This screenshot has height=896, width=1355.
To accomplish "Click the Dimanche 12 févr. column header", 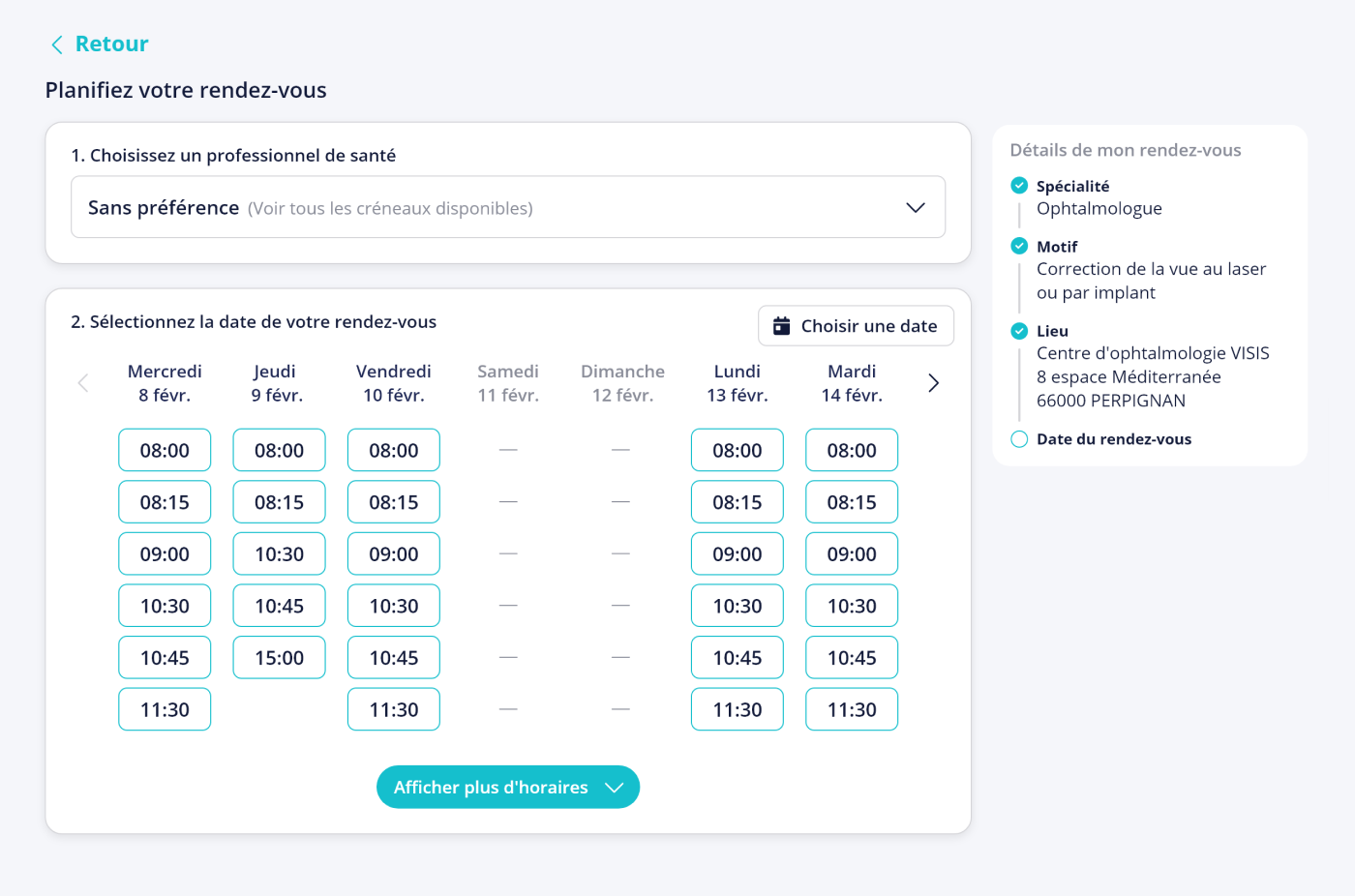I will [622, 383].
